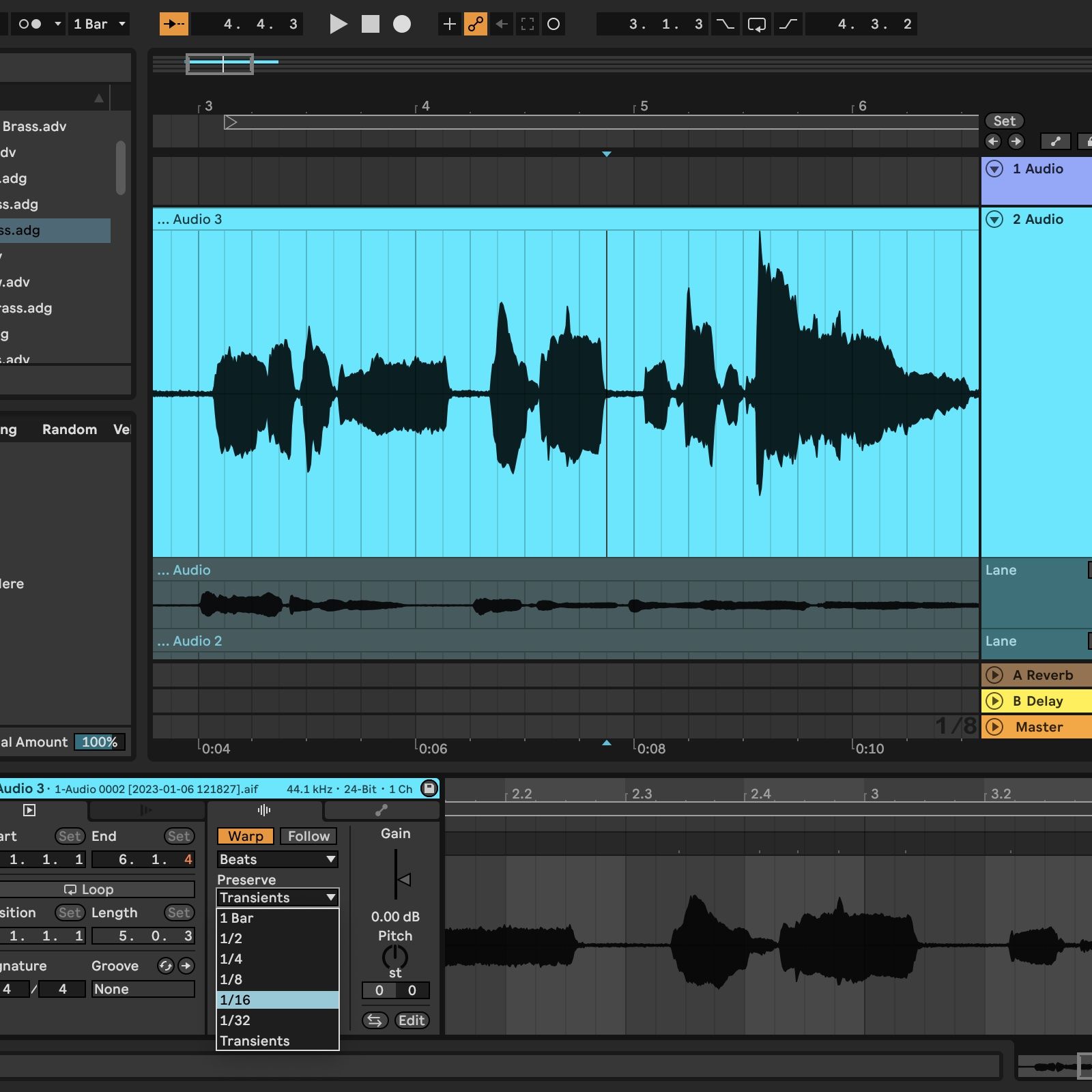Jump to previous locator arrow
This screenshot has width=1092, height=1092.
pos(993,141)
